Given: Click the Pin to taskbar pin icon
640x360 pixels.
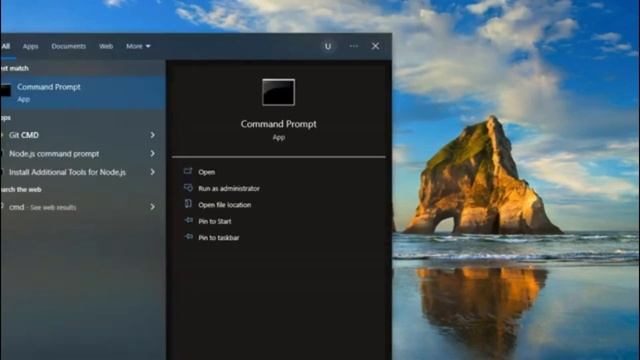Looking at the screenshot, I should [188, 237].
